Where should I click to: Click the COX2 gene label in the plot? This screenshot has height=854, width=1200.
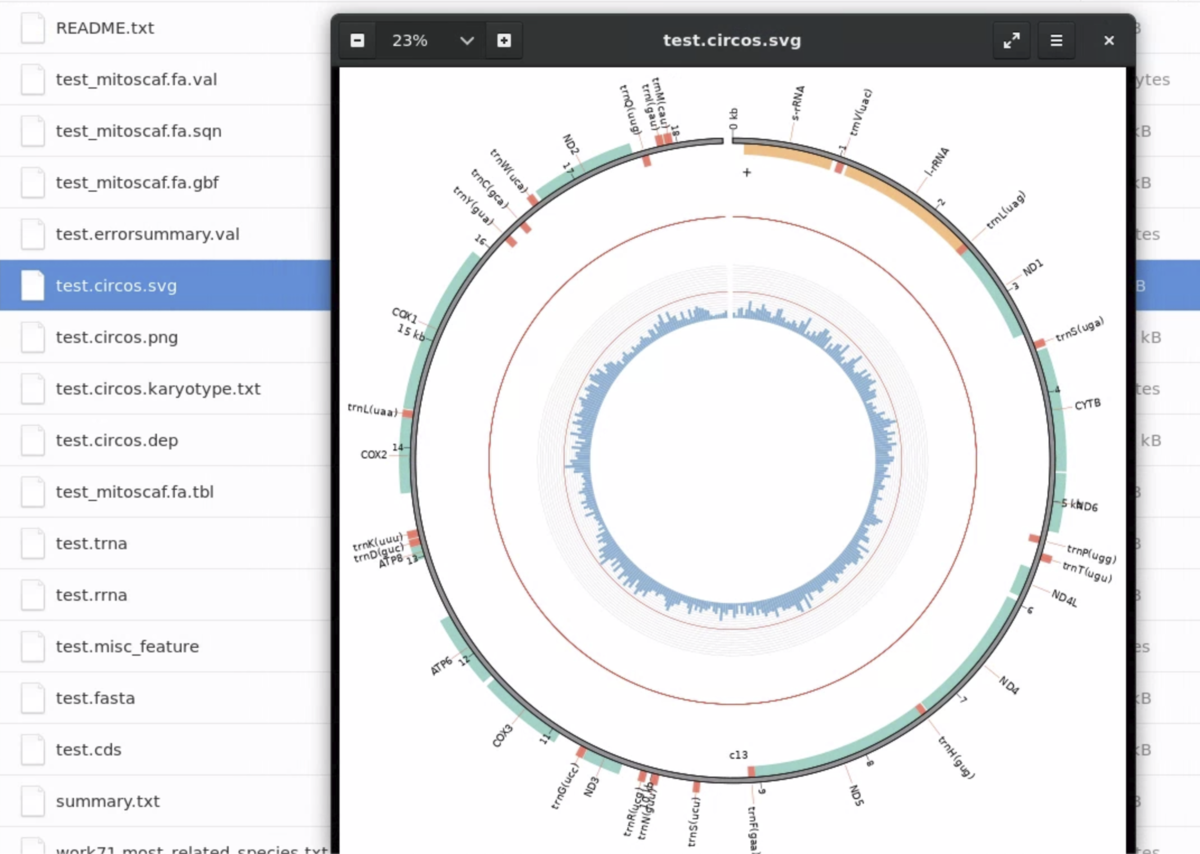(374, 454)
